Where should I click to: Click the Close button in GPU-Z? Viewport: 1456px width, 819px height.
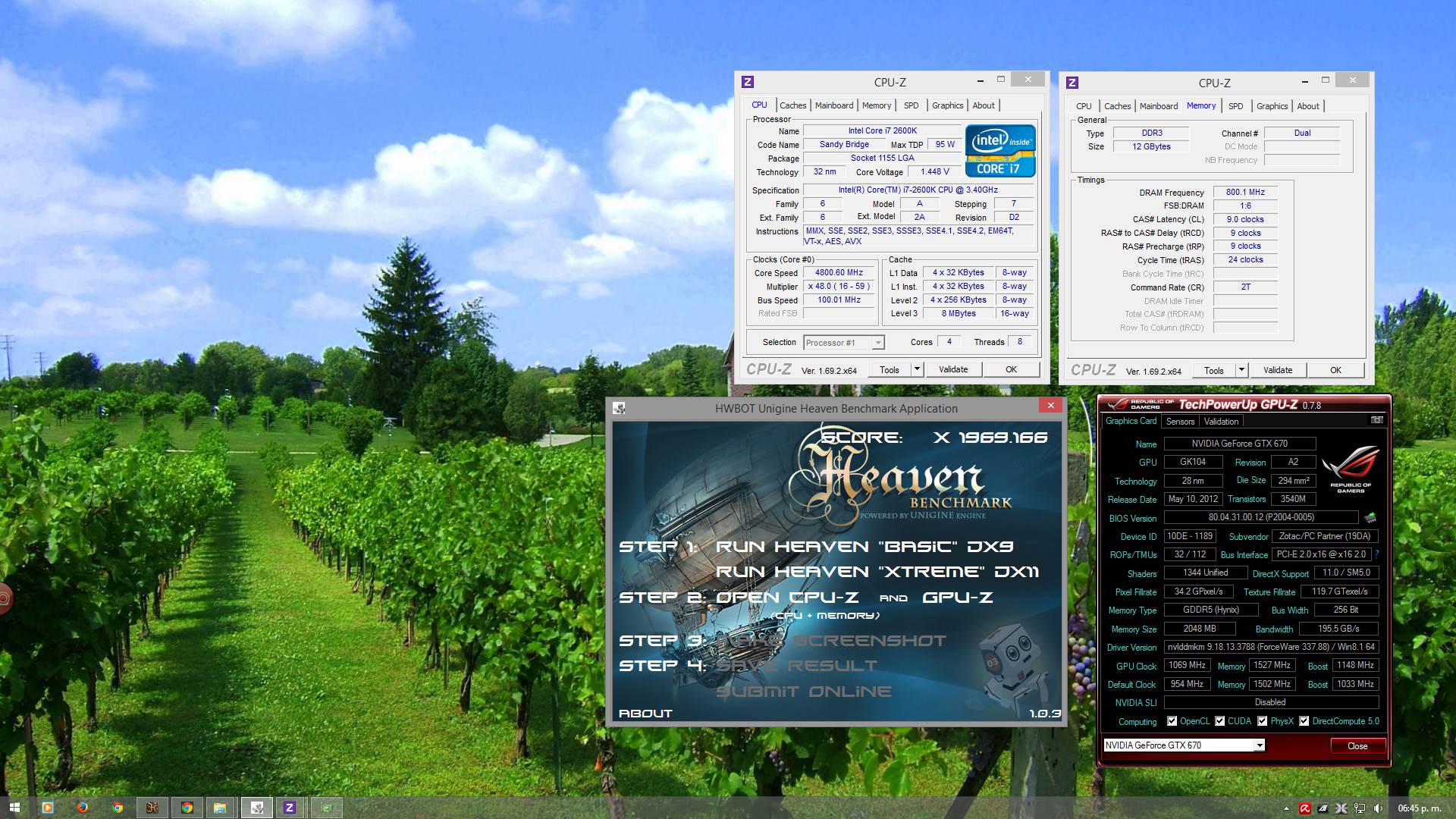[1357, 746]
